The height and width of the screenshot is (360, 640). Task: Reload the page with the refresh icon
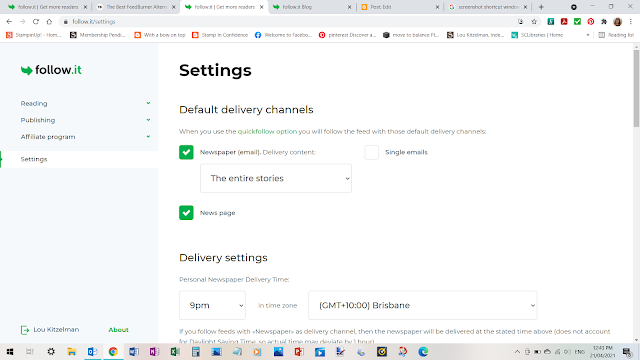[36, 22]
